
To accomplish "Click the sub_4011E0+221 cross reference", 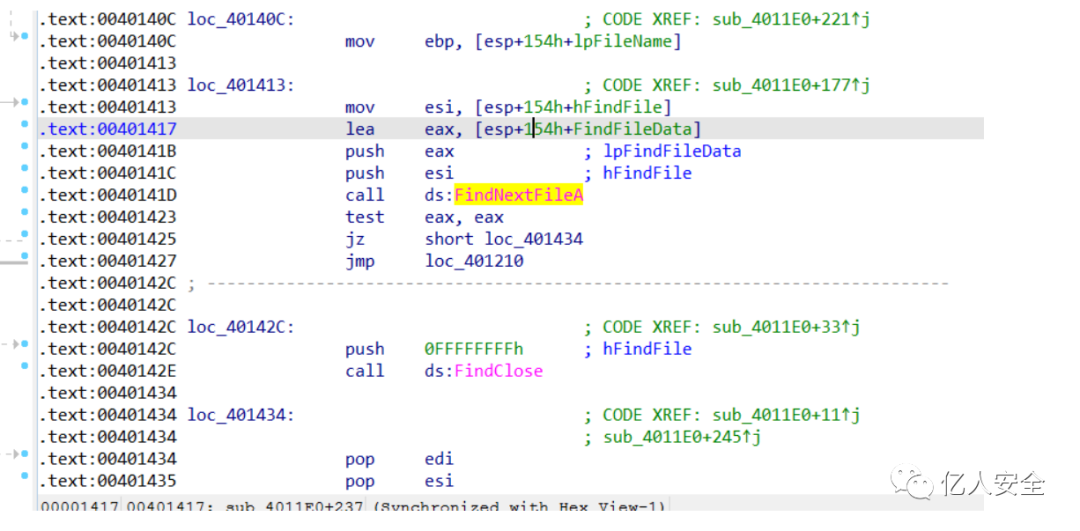I will 791,19.
